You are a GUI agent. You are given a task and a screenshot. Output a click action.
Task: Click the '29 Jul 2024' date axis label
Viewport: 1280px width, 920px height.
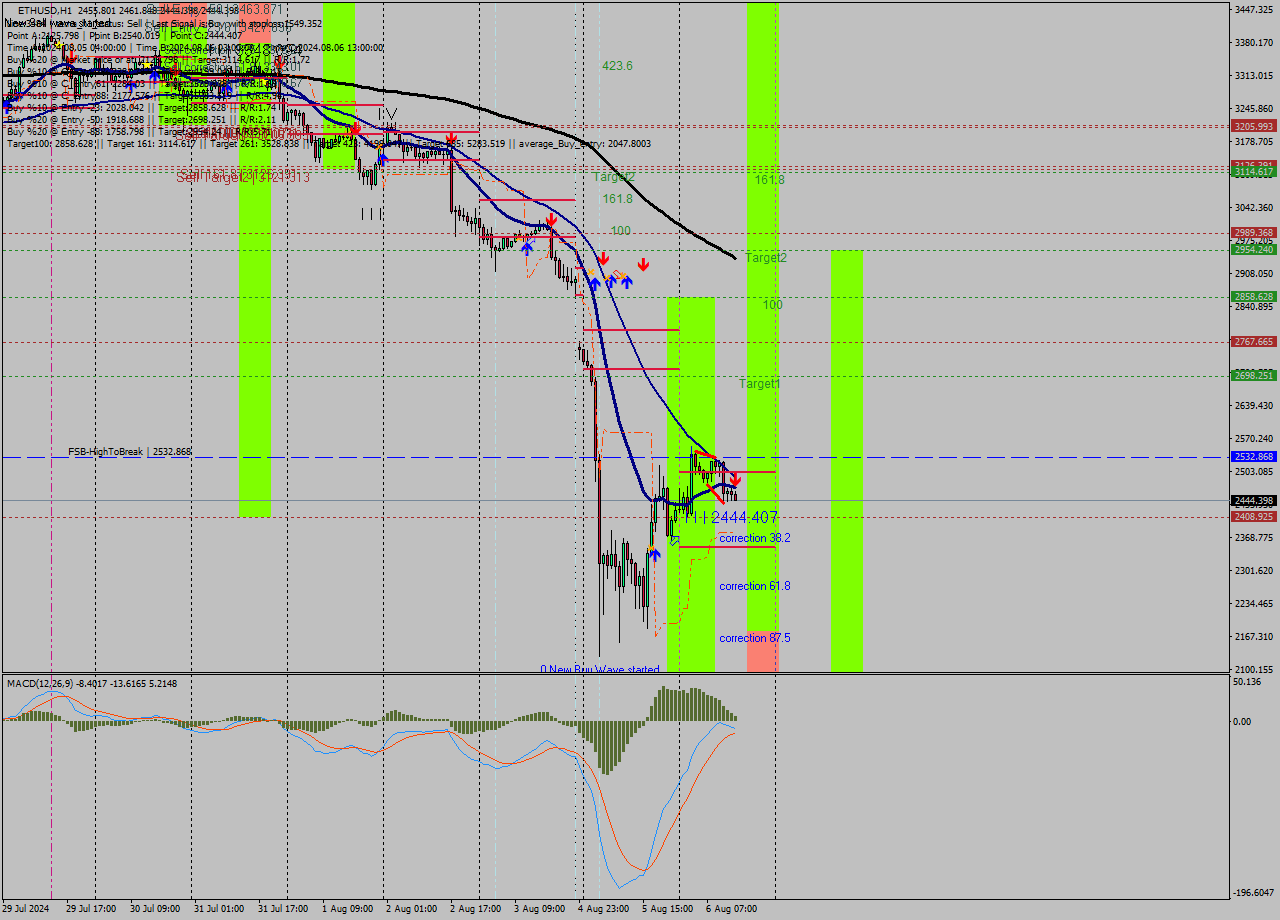(x=24, y=910)
